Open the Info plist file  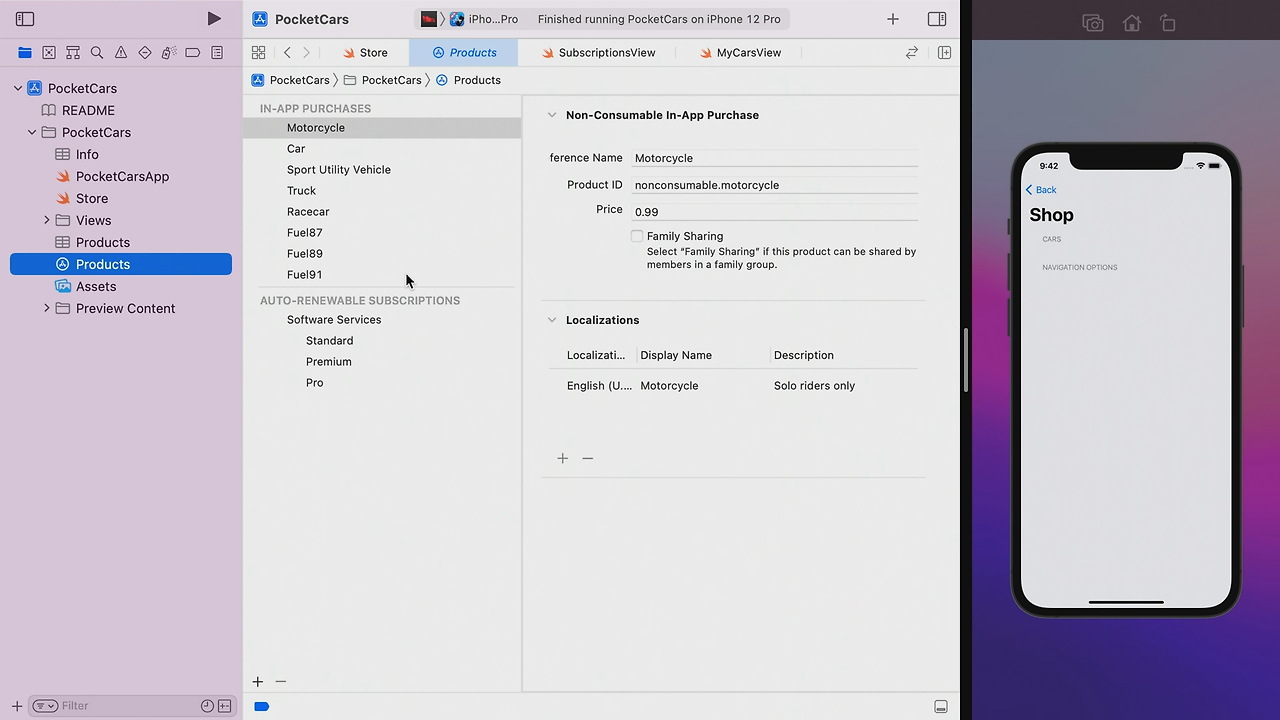(x=87, y=154)
